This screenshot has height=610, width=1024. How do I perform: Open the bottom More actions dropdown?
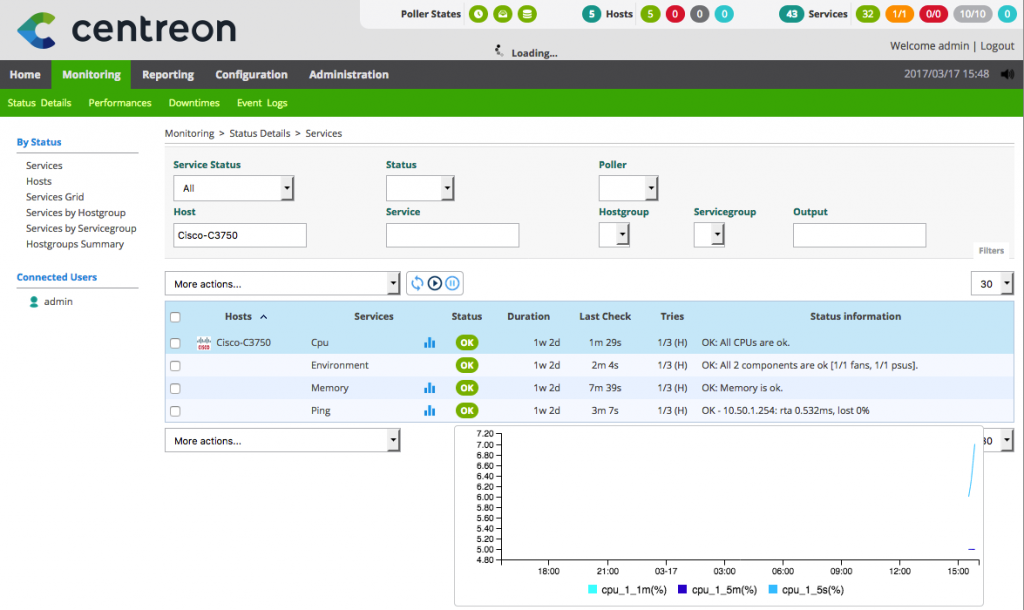[282, 440]
